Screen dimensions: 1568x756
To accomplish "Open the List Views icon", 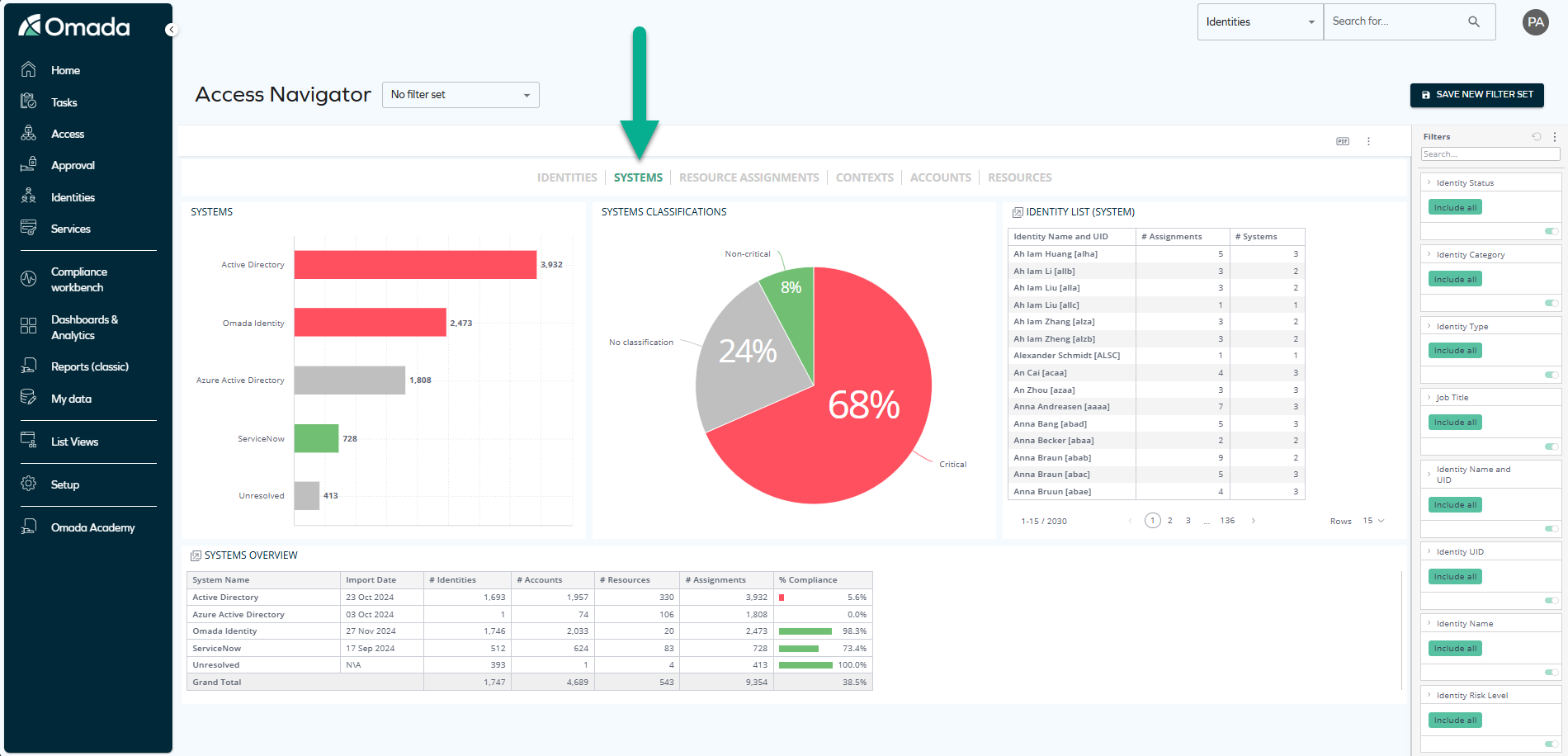I will click(28, 441).
